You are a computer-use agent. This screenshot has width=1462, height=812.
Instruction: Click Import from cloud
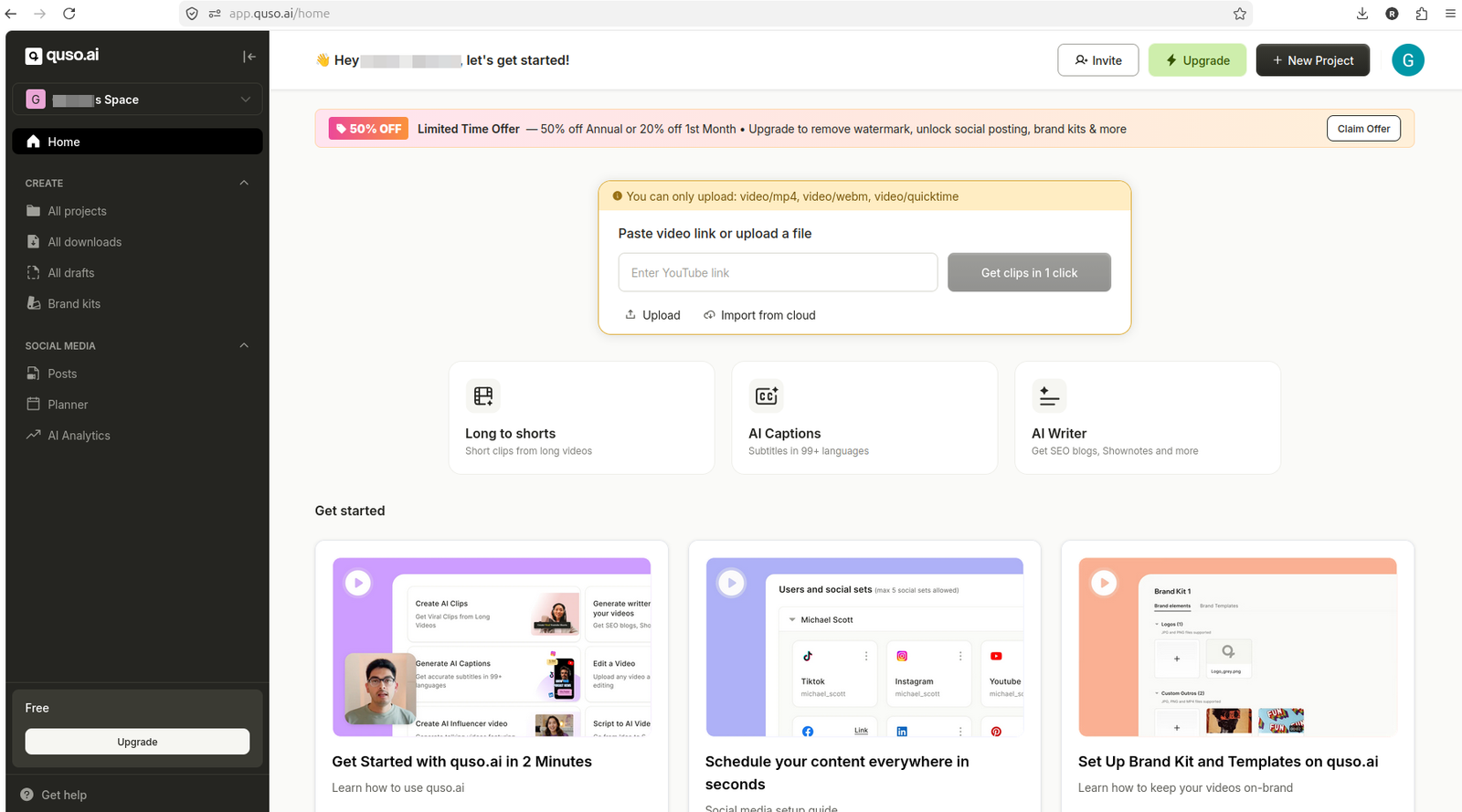[759, 315]
